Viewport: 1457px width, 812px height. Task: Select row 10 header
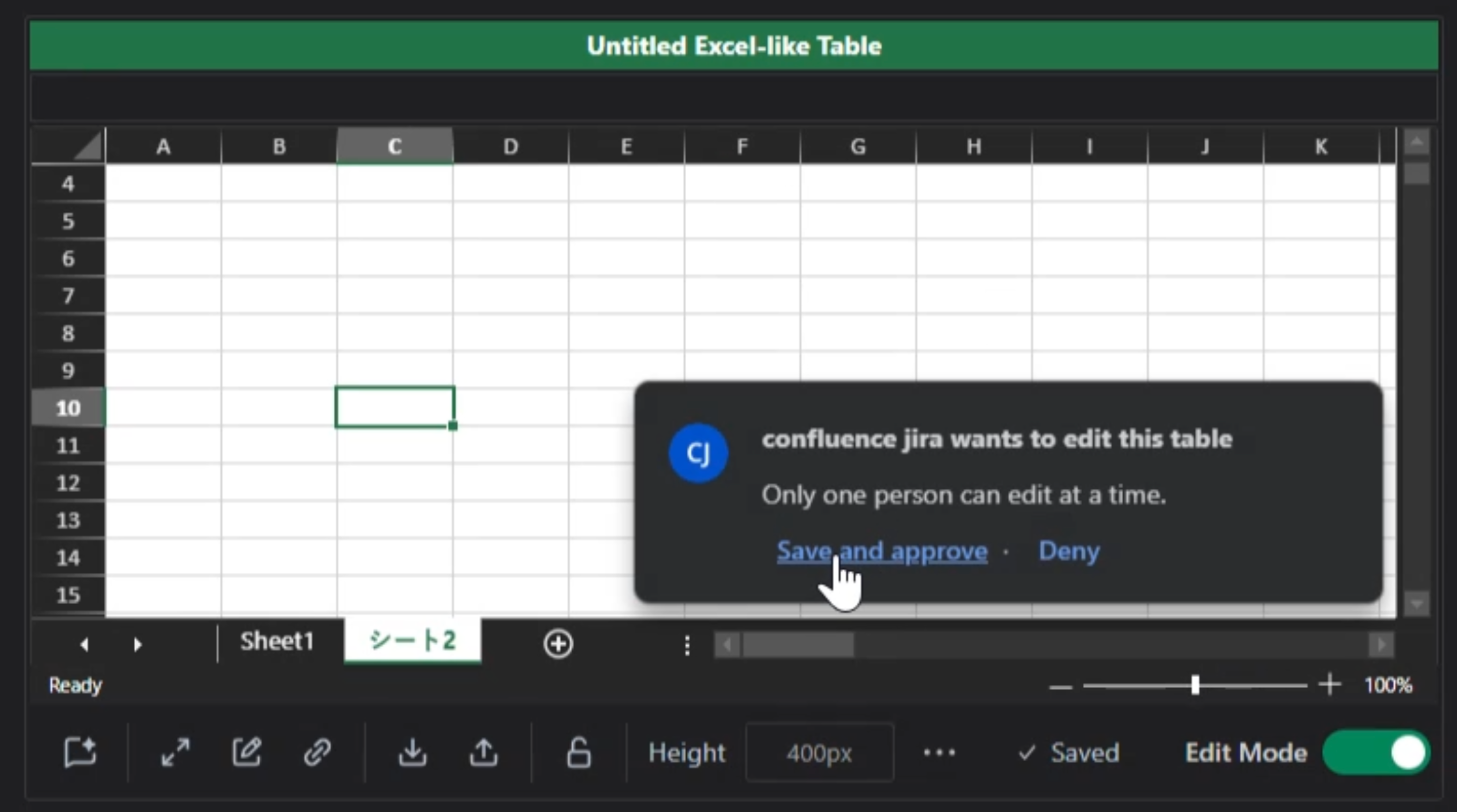pyautogui.click(x=68, y=408)
